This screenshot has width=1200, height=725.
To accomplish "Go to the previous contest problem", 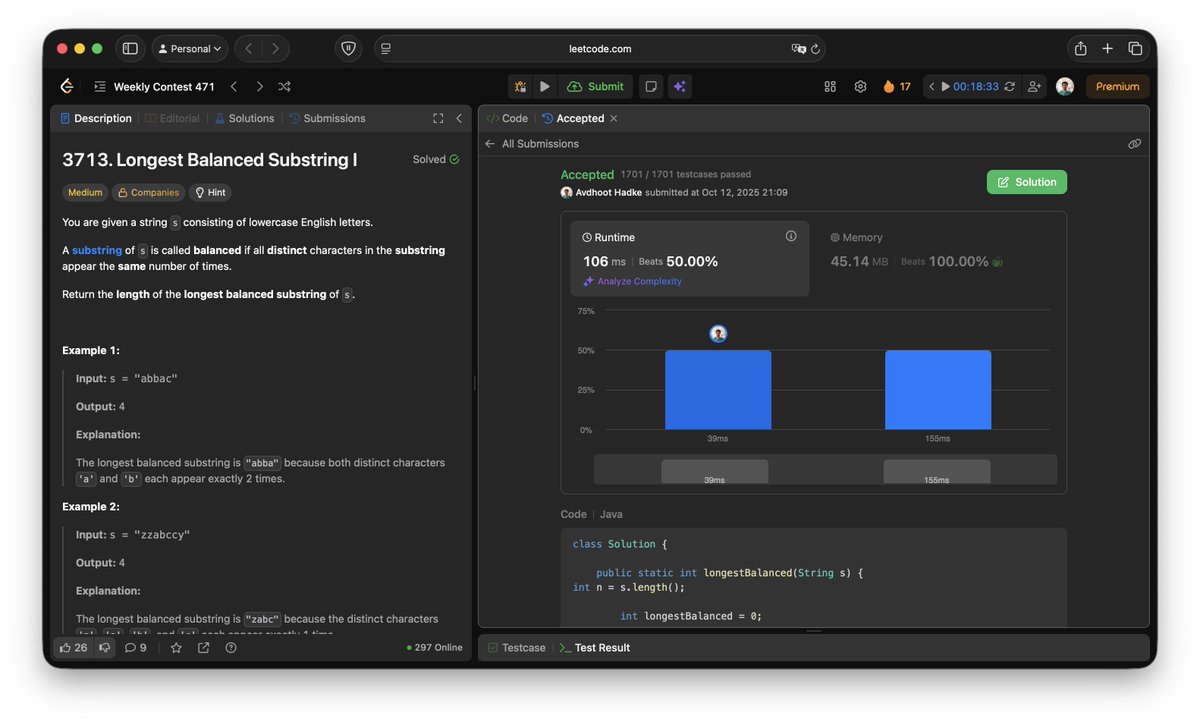I will coord(234,87).
